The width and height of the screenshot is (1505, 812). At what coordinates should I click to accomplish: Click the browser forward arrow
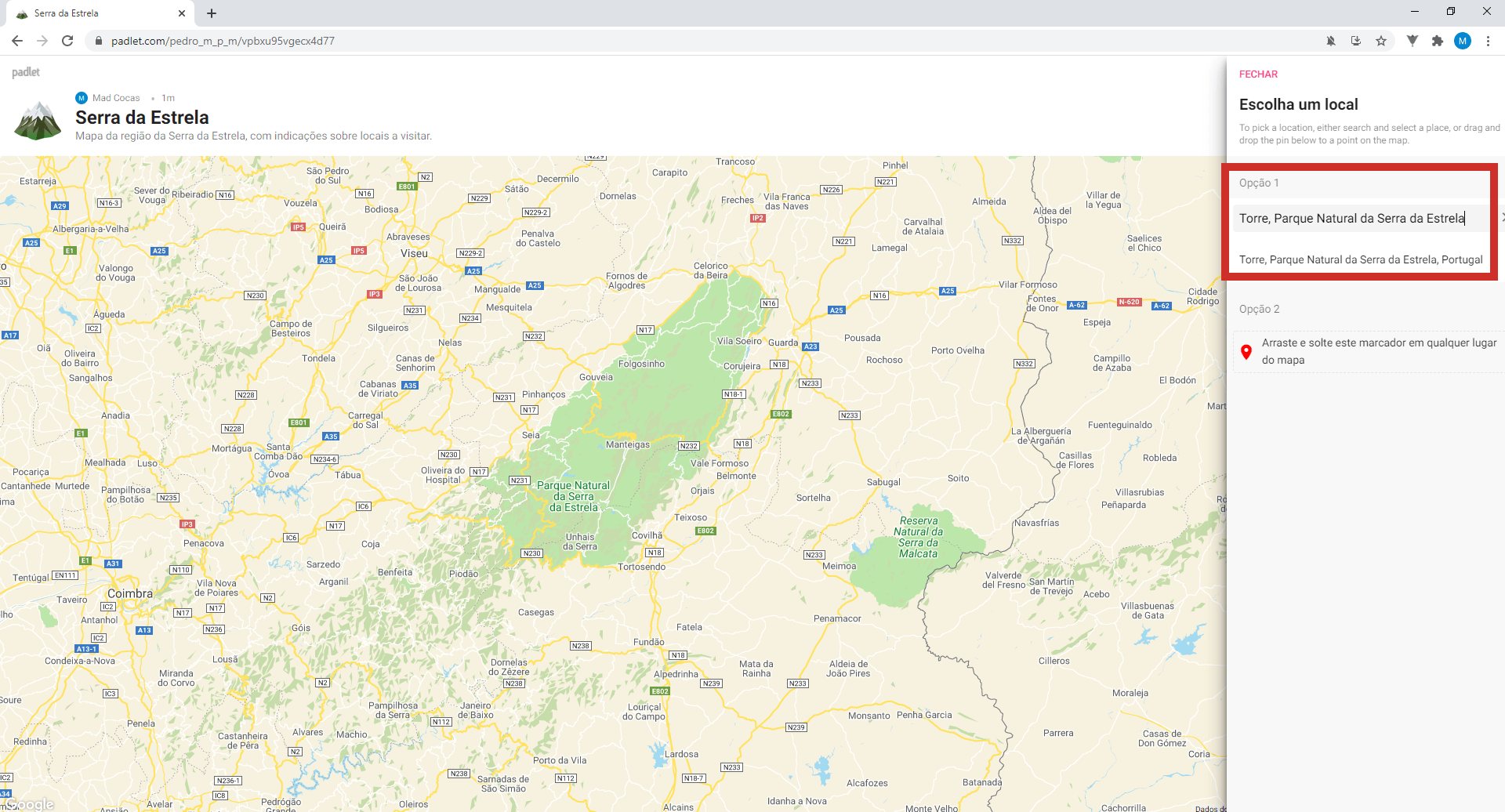click(42, 41)
